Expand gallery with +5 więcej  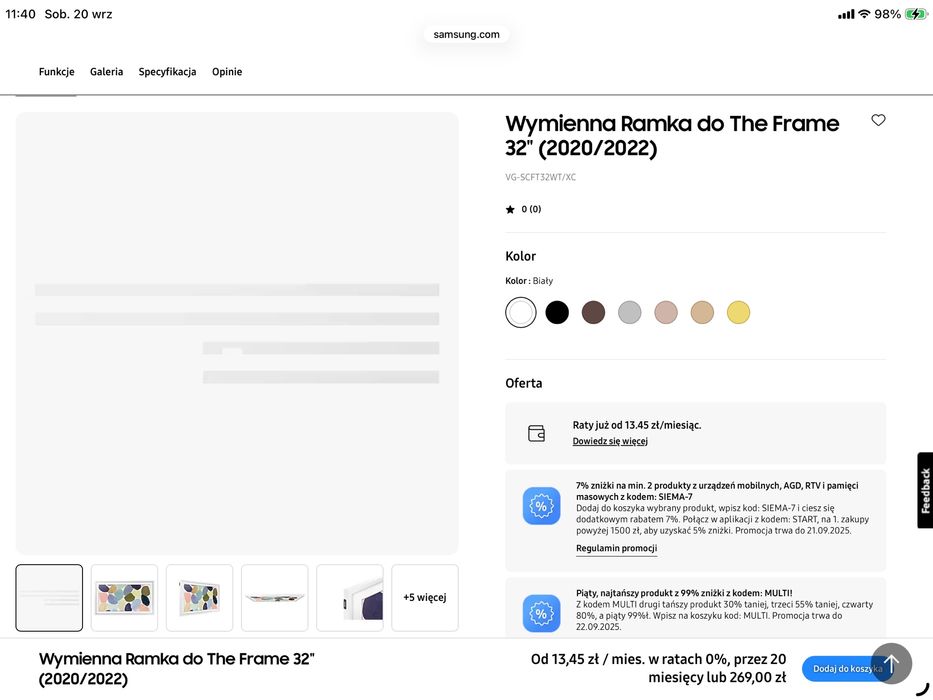click(x=425, y=598)
